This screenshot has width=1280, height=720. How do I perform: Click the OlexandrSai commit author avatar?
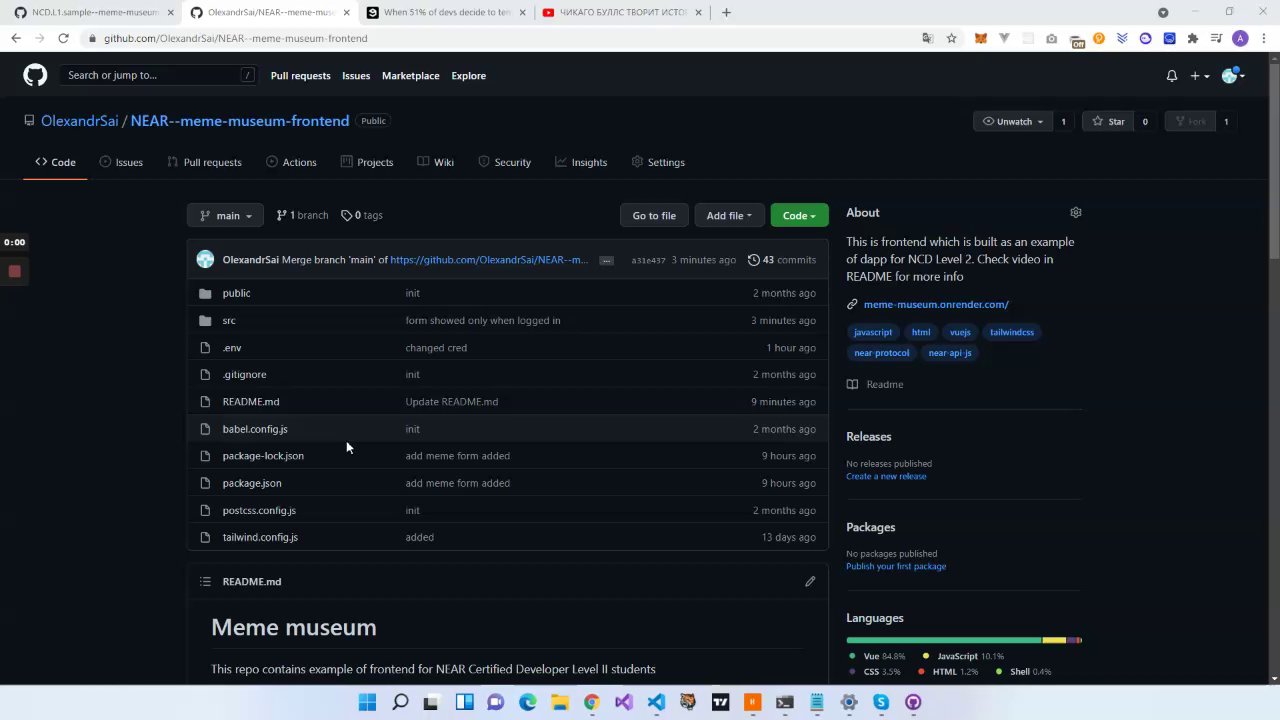pyautogui.click(x=205, y=260)
